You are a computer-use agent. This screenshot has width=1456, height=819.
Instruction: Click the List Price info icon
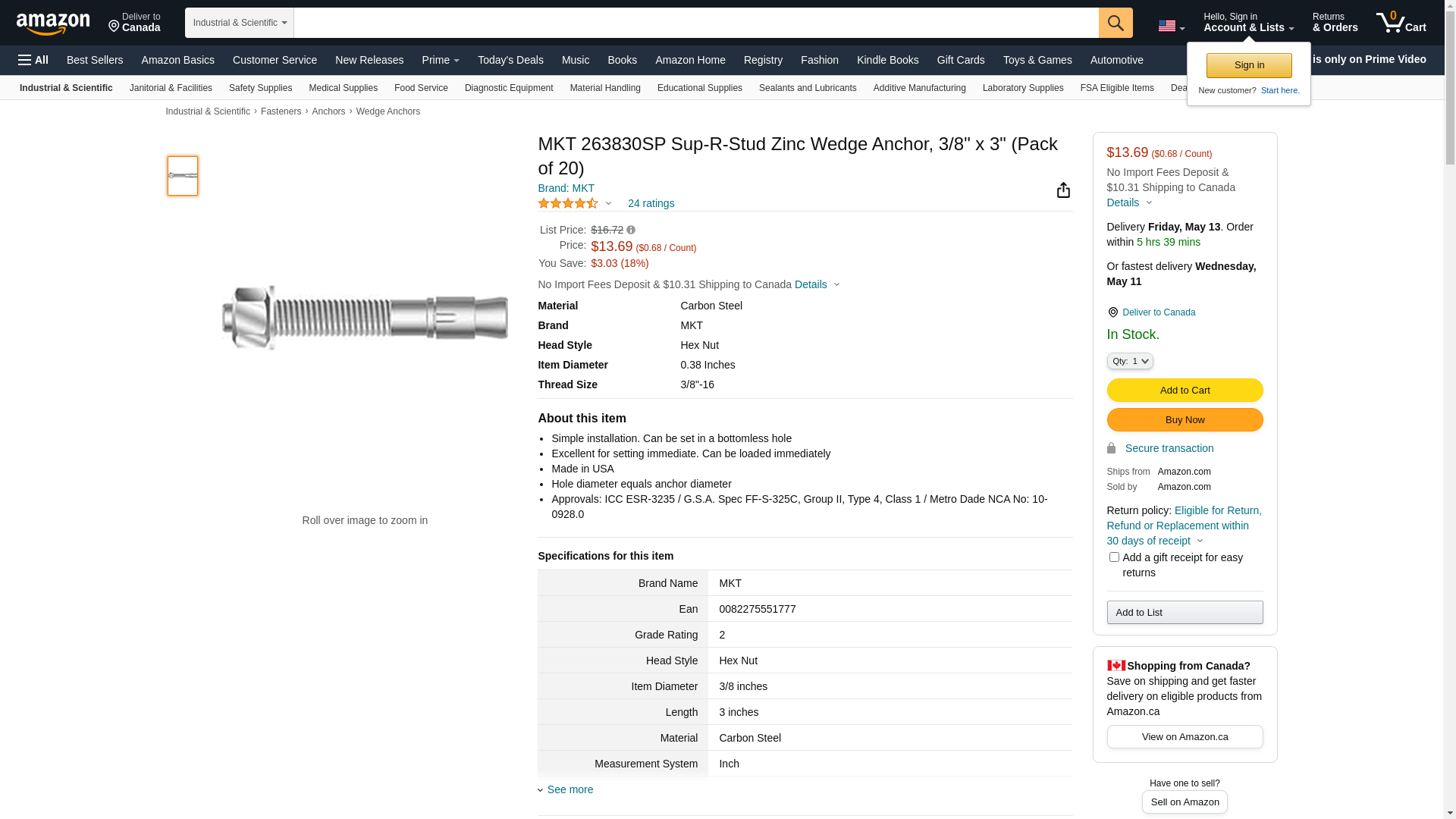pos(631,230)
